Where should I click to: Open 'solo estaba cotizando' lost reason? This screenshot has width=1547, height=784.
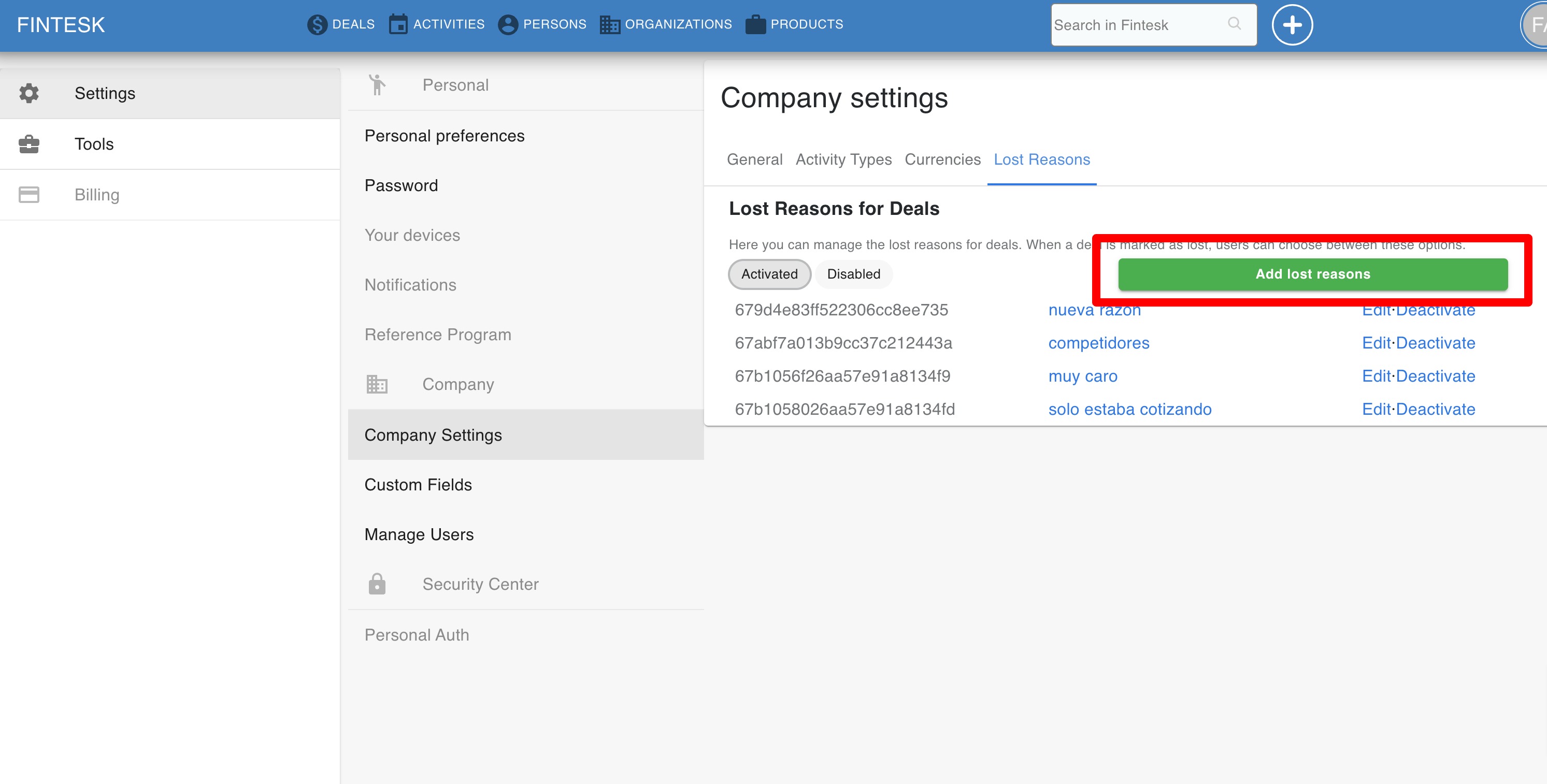pyautogui.click(x=1129, y=409)
